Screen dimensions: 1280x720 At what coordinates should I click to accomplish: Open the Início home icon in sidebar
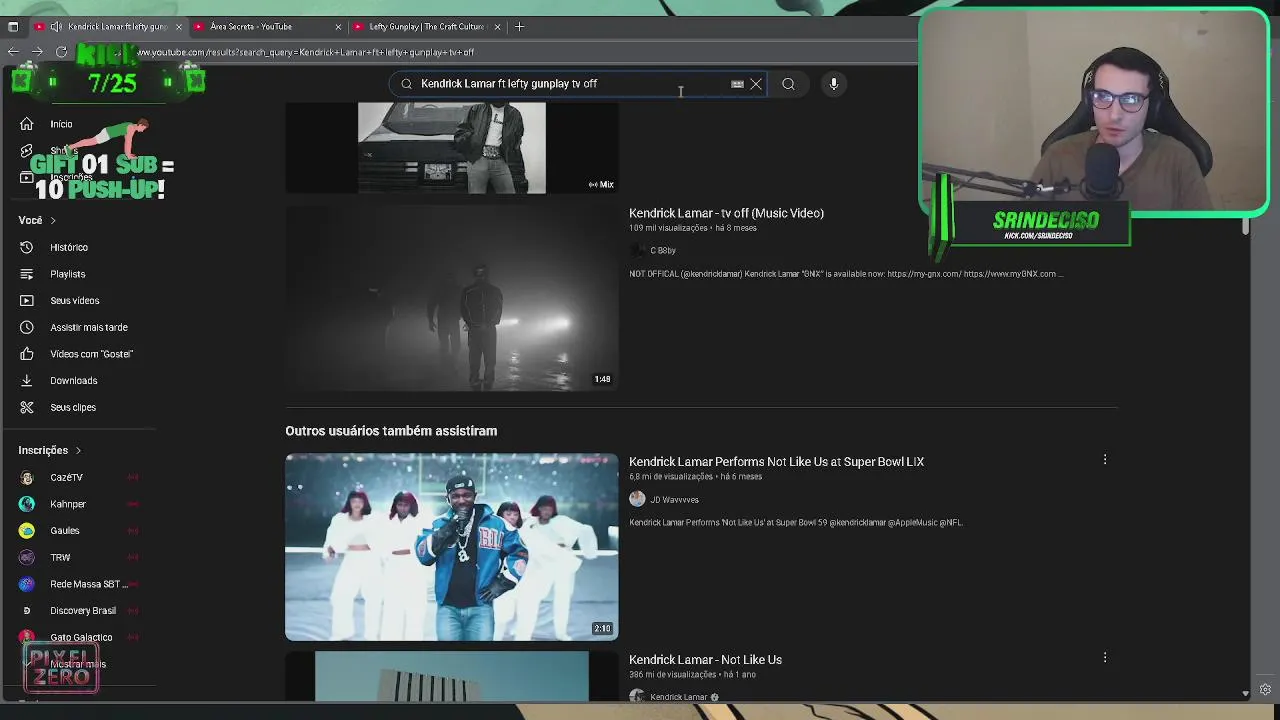tap(27, 124)
